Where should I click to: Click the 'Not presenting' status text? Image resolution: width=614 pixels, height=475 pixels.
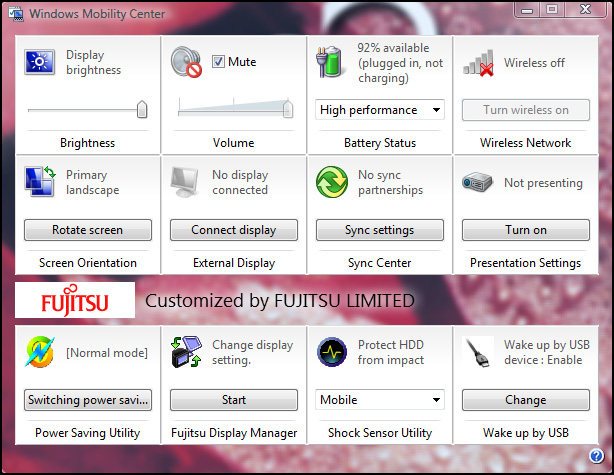[x=543, y=182]
